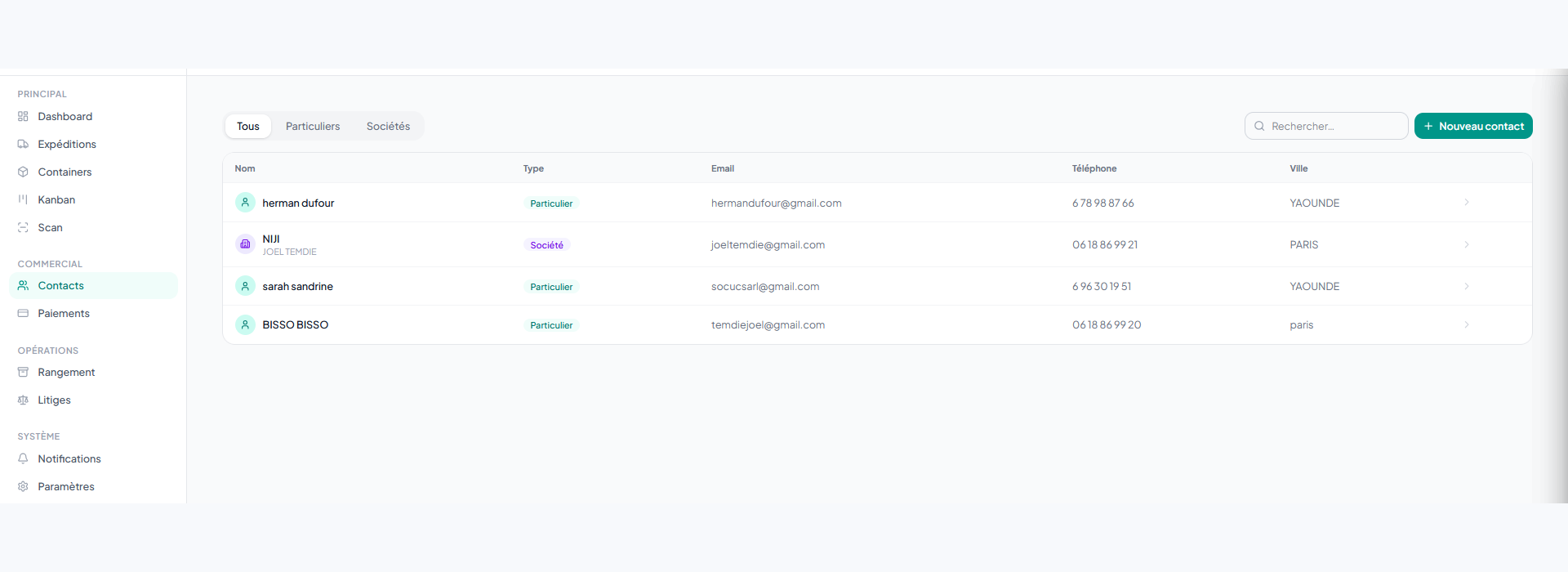1568x572 pixels.
Task: Select the sarah sandrine contact name
Action: coord(297,287)
